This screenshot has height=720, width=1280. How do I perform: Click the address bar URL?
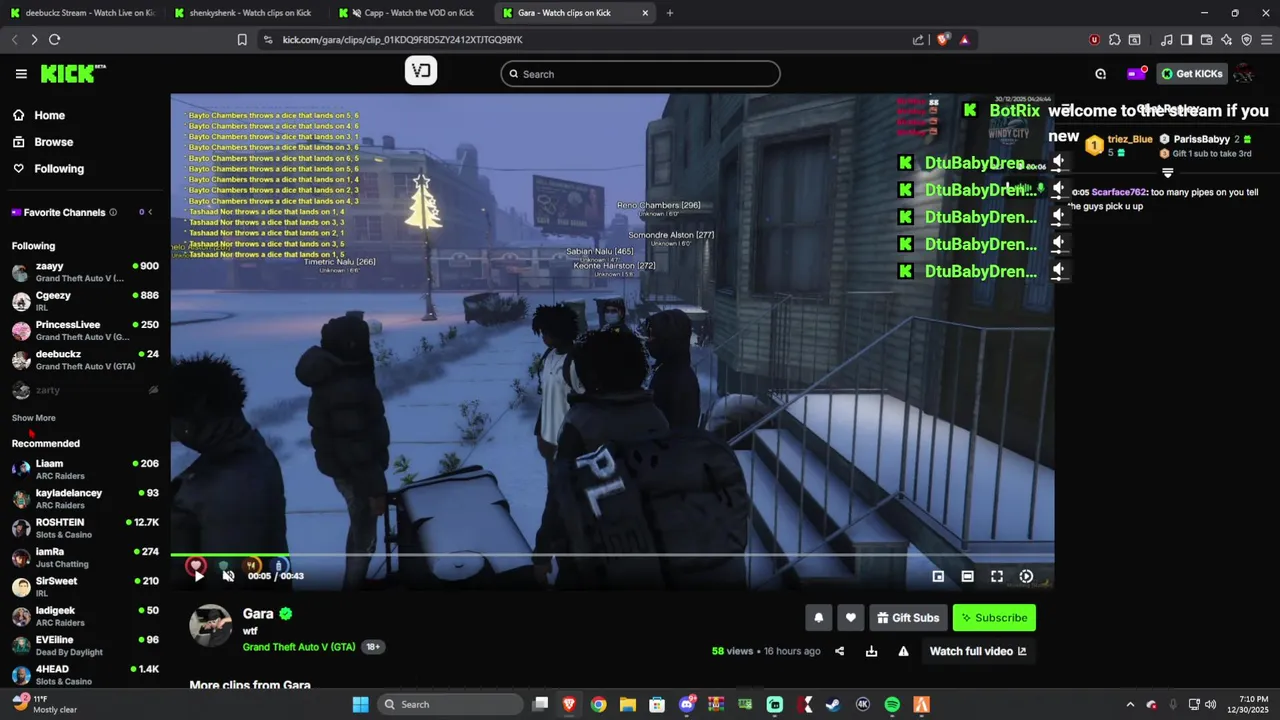tap(402, 40)
